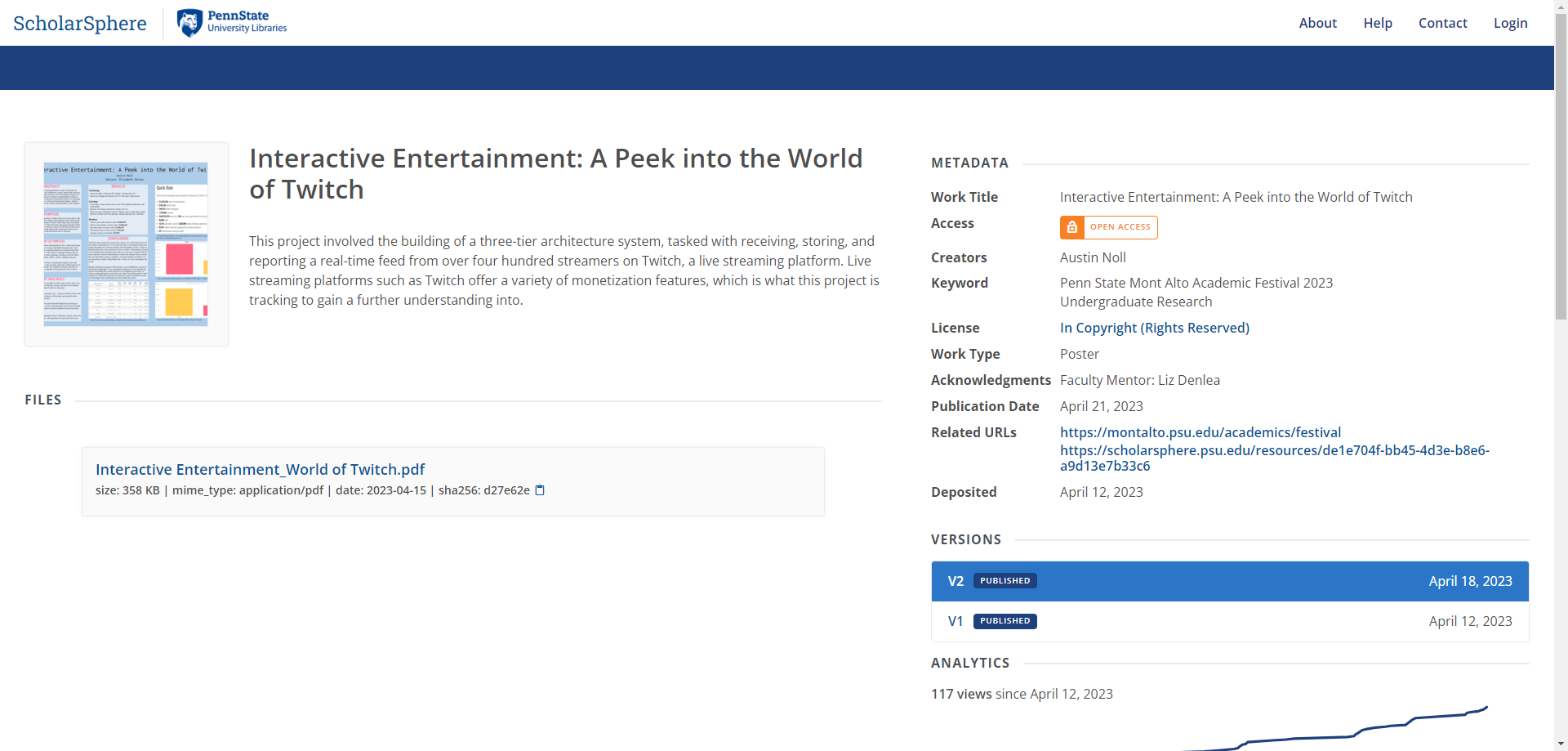
Task: Click the views analytics line chart
Action: pos(1339,730)
